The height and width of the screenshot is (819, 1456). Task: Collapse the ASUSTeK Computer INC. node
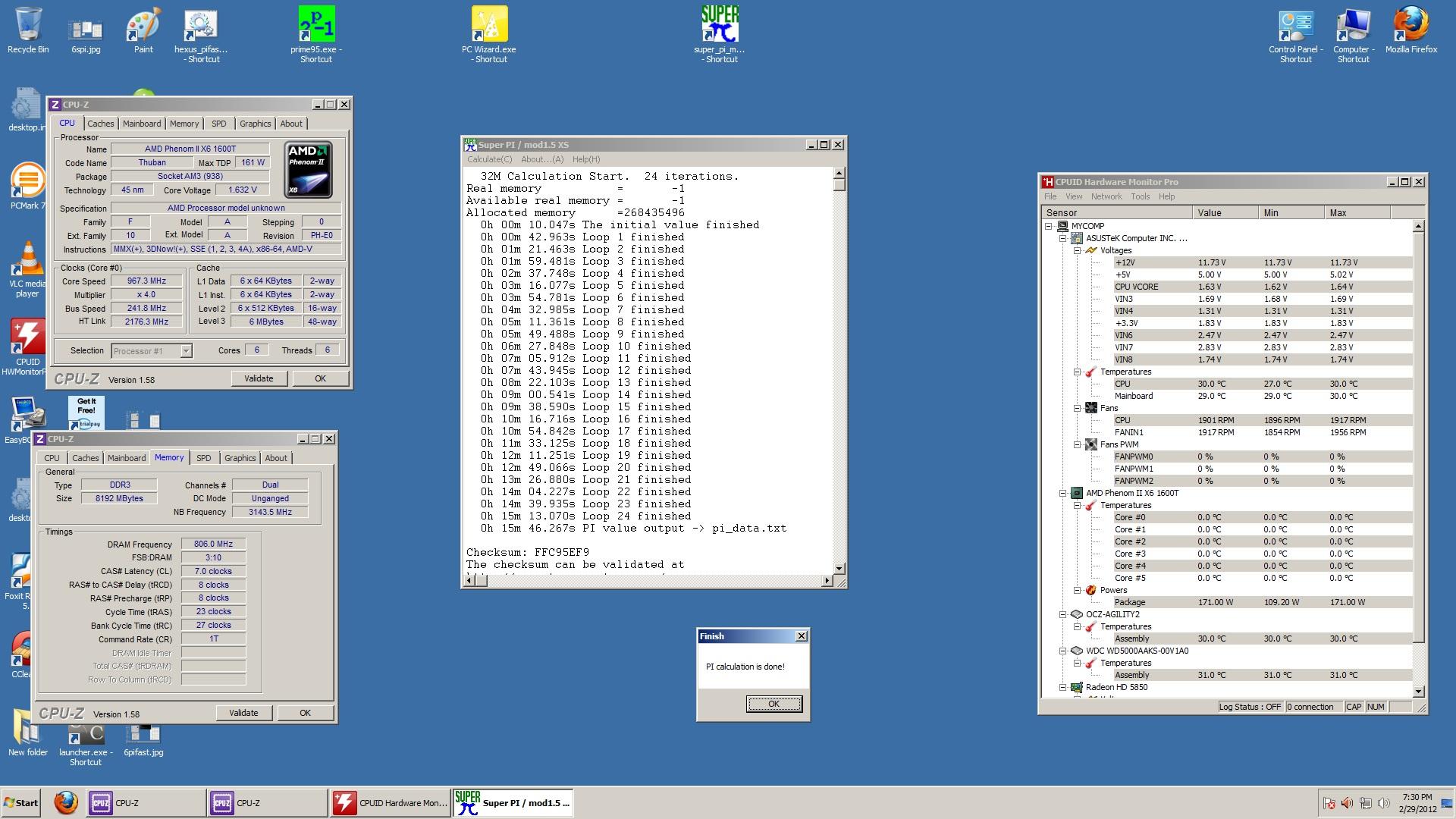(x=1063, y=238)
